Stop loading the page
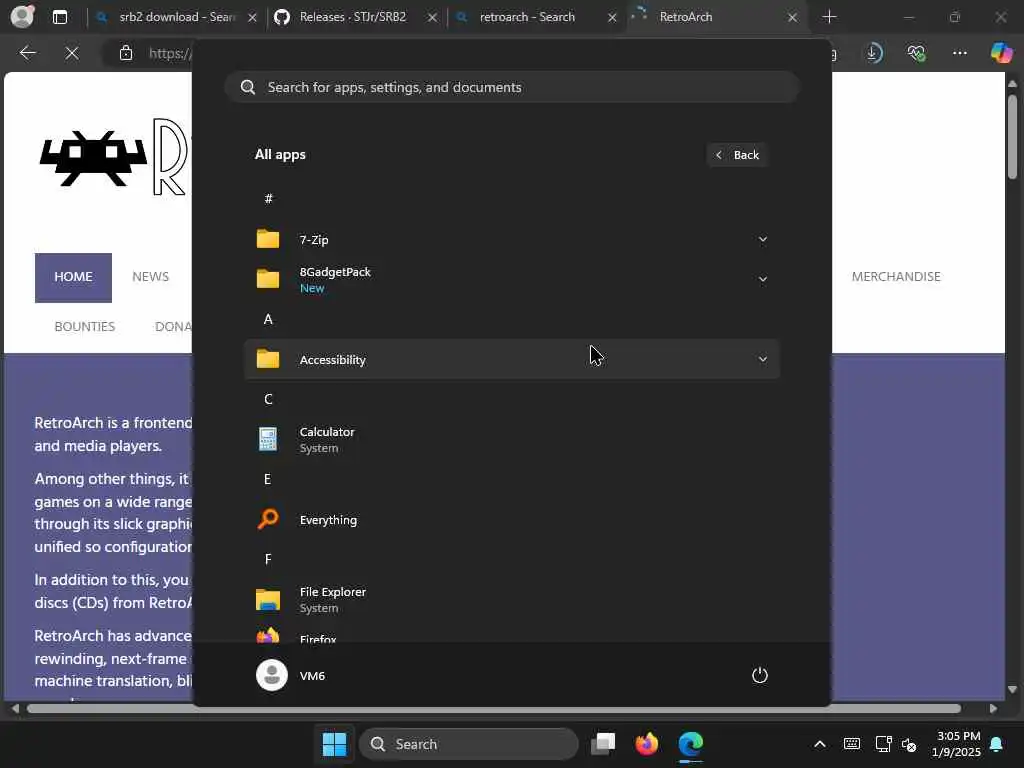The height and width of the screenshot is (768, 1024). click(x=72, y=53)
